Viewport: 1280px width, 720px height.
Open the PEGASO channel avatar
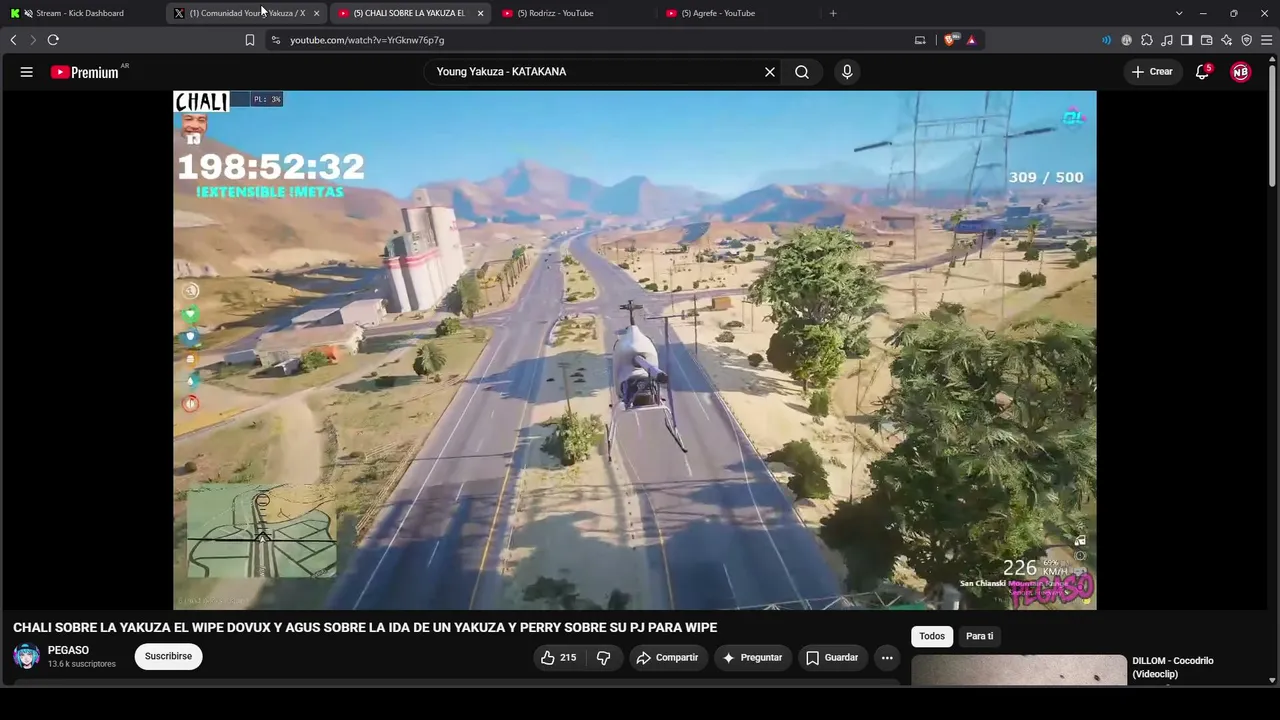(x=27, y=656)
